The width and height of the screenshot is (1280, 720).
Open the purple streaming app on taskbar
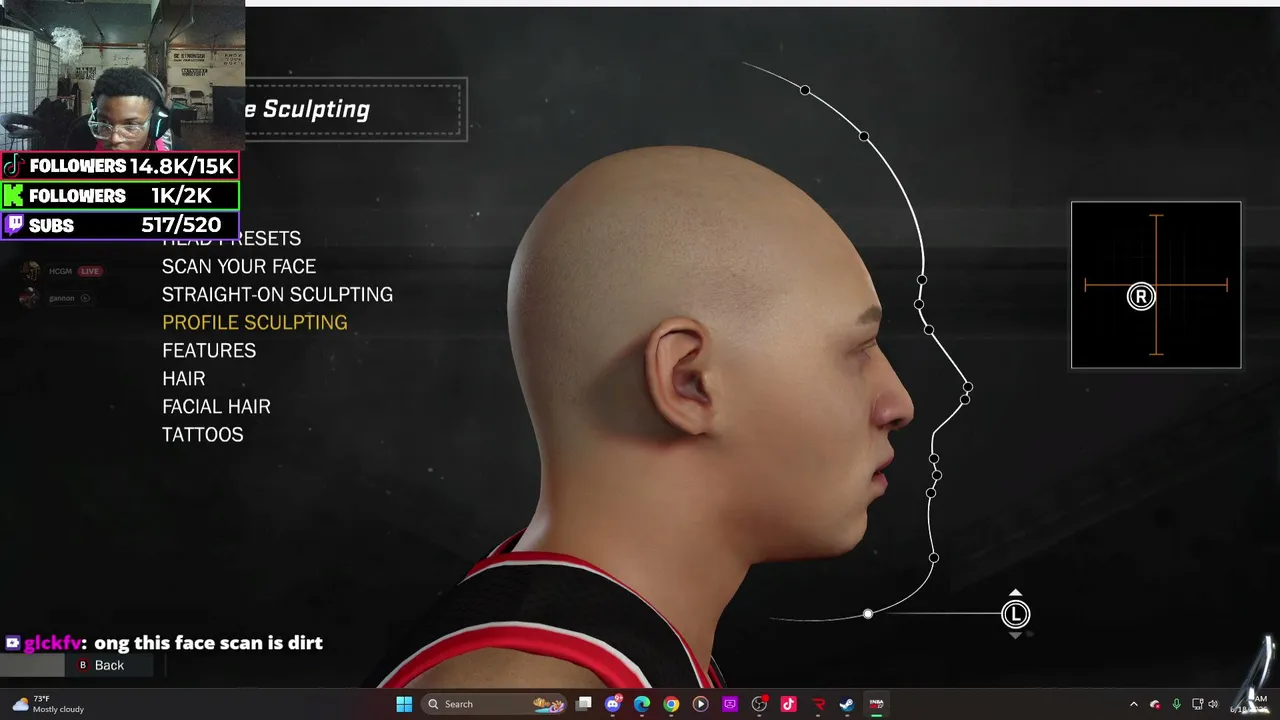point(730,704)
